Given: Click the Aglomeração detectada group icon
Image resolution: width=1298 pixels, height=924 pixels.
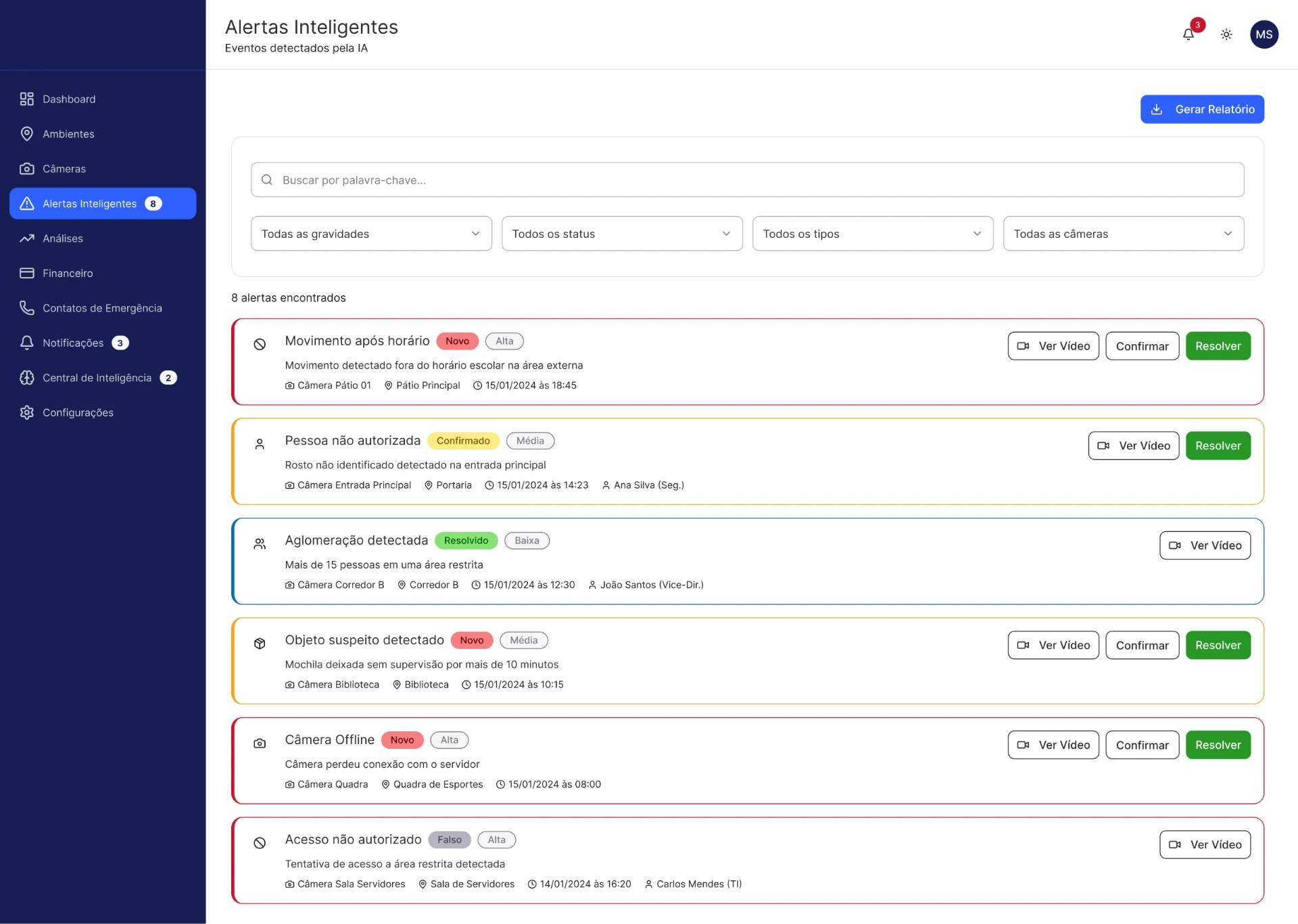Looking at the screenshot, I should point(260,544).
